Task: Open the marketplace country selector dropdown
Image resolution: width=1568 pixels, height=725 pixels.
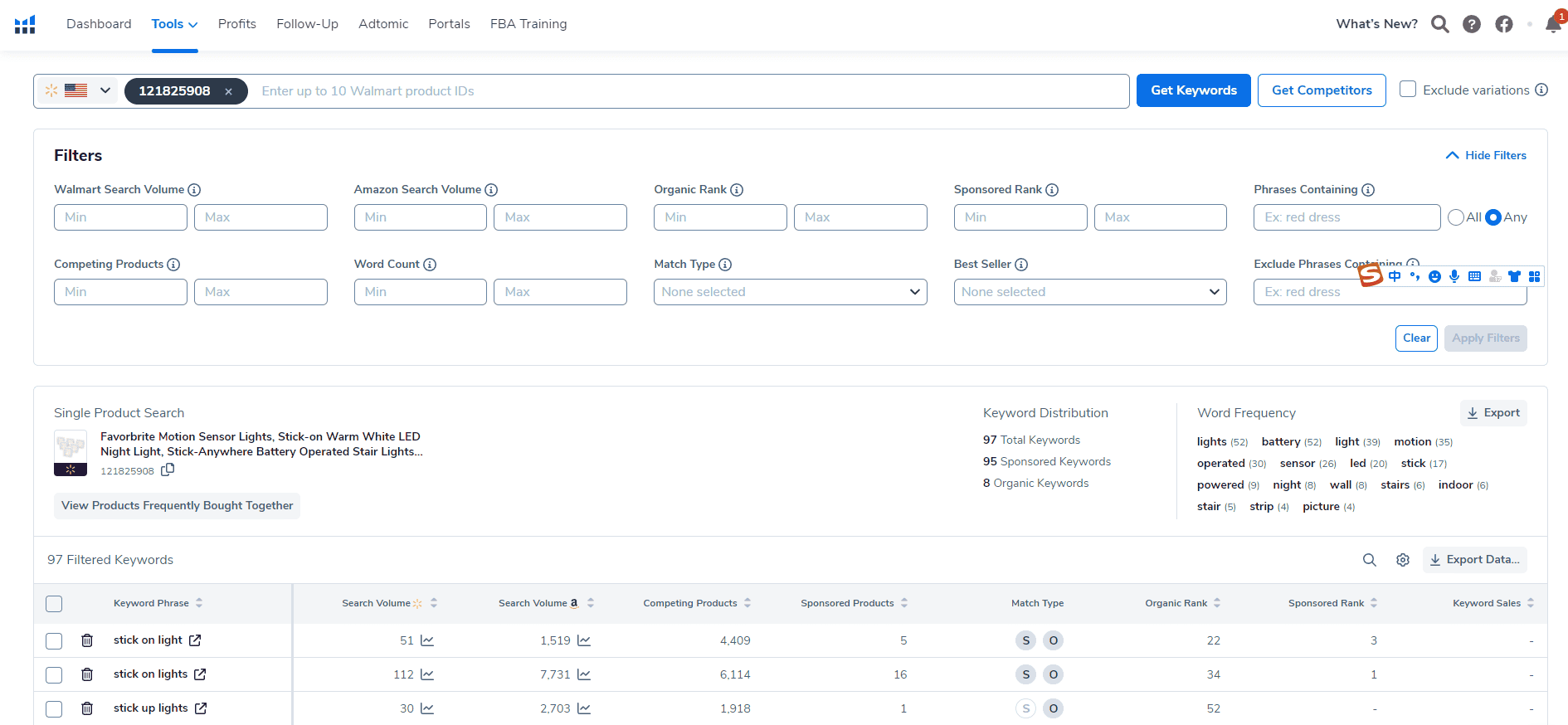Action: click(105, 90)
